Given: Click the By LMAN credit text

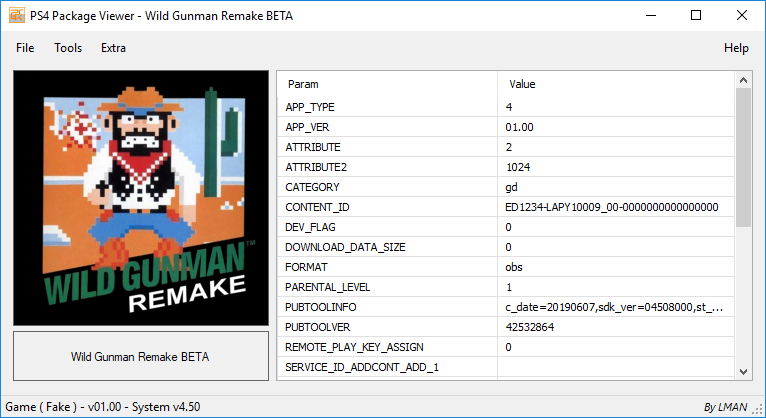Looking at the screenshot, I should click(x=725, y=407).
